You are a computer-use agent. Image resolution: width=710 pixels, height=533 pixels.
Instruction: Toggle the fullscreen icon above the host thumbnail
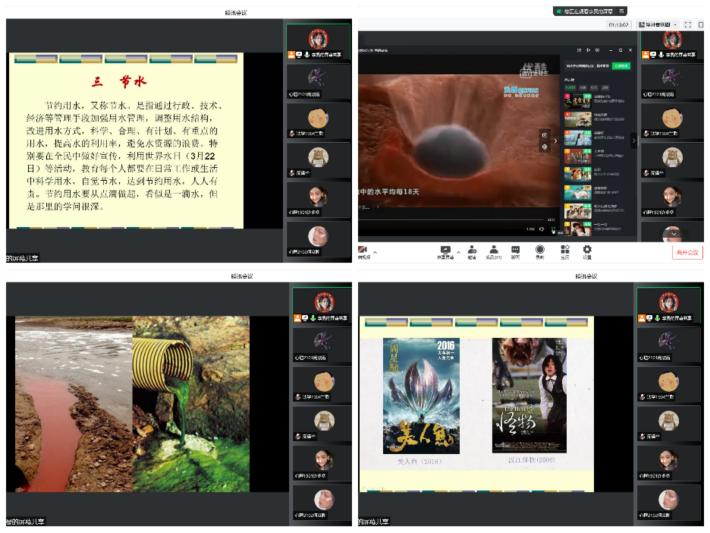[688, 24]
